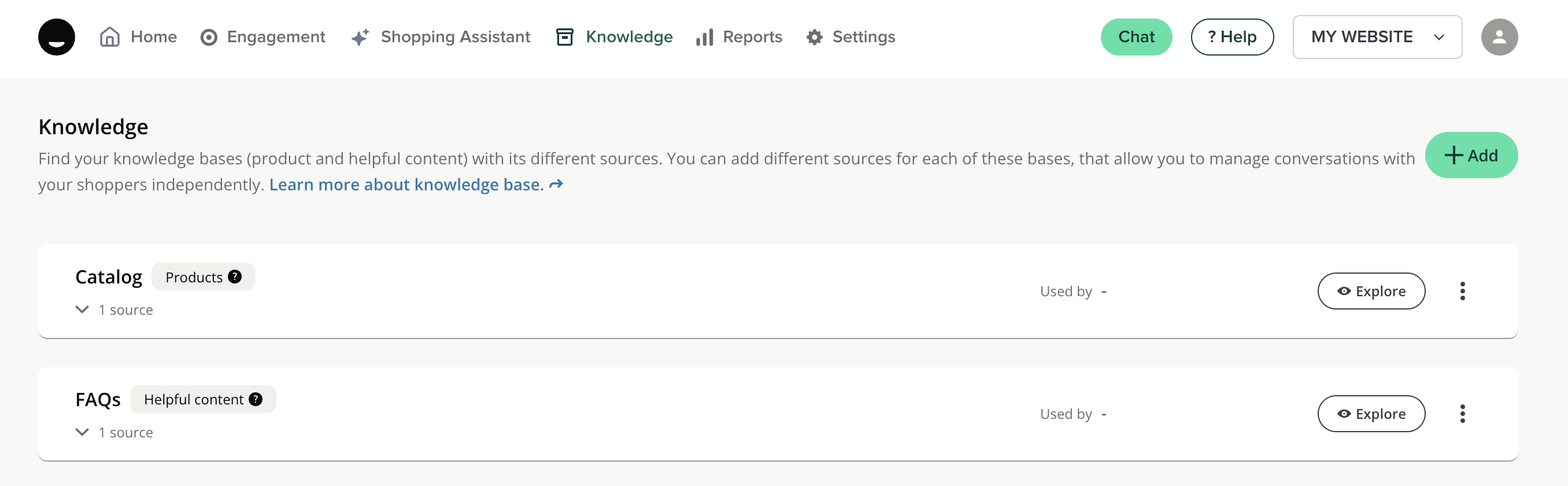Open the Catalog three-dot options menu
1568x486 pixels.
tap(1462, 291)
